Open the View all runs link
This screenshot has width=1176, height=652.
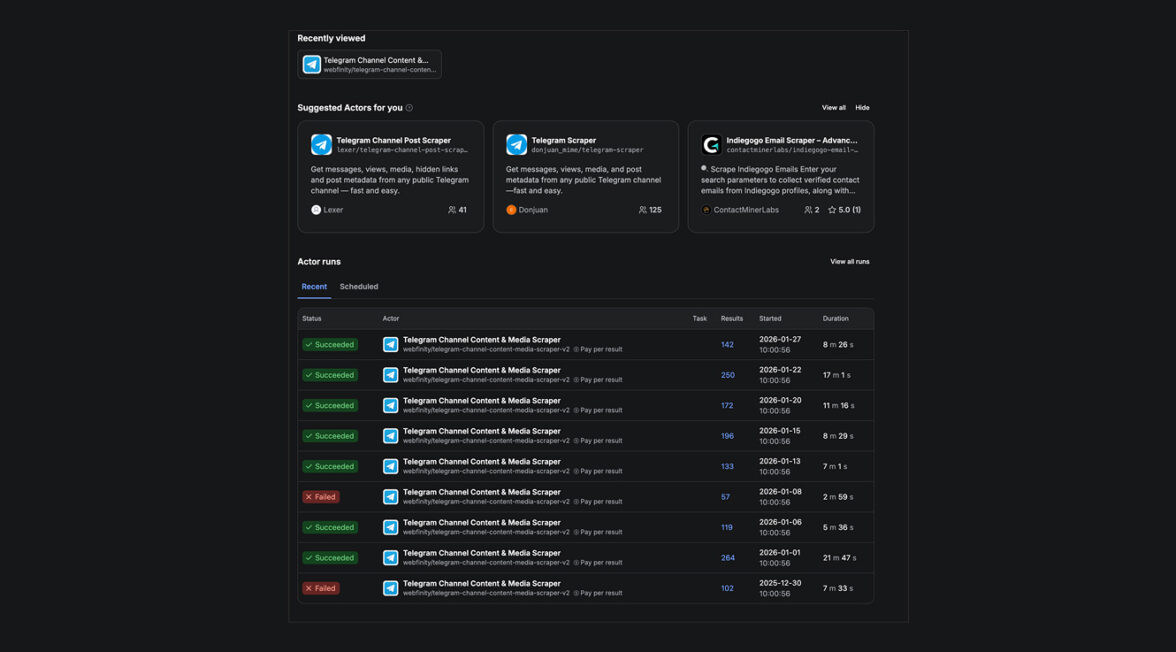coord(849,262)
